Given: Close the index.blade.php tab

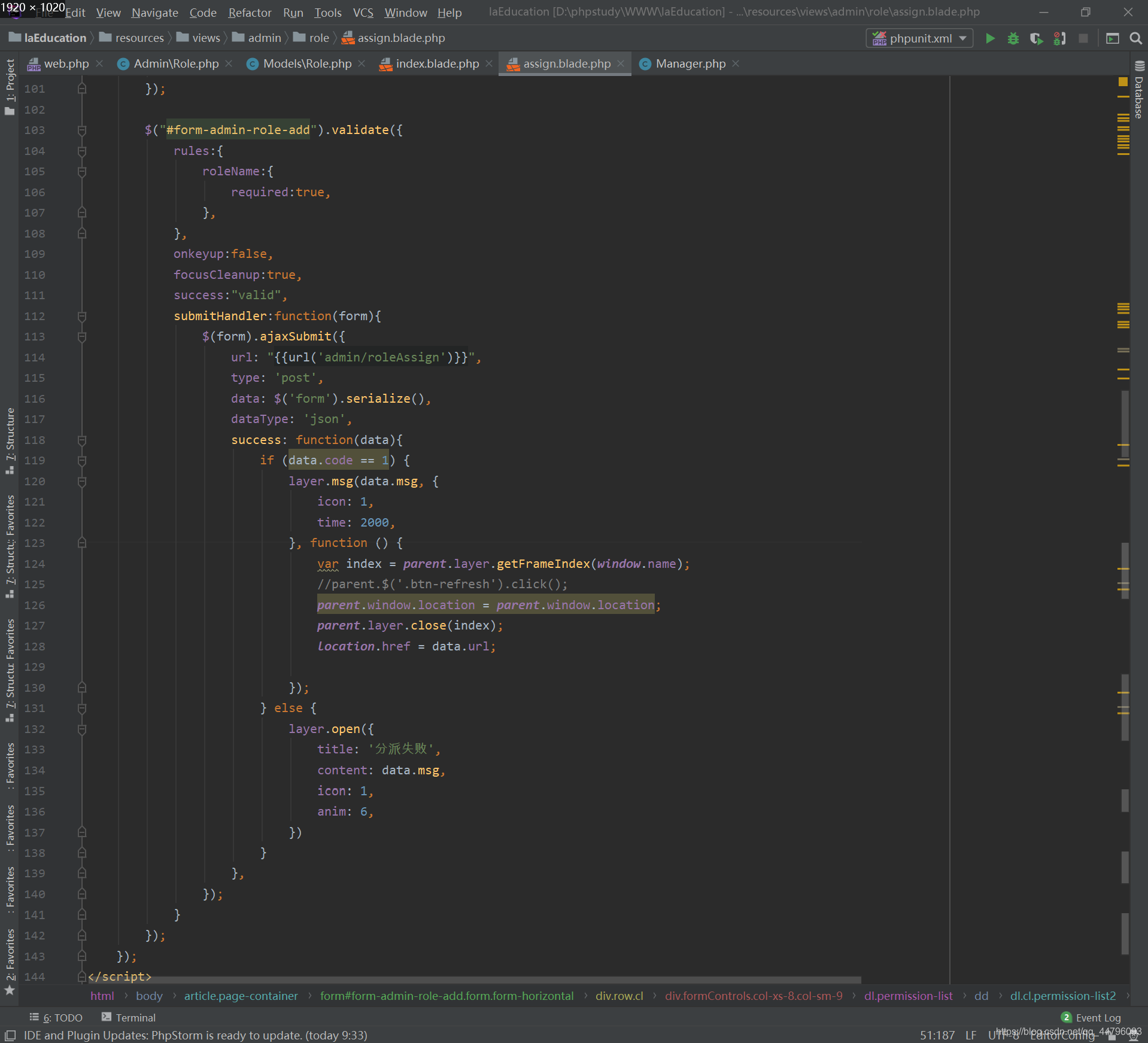Looking at the screenshot, I should [x=489, y=63].
